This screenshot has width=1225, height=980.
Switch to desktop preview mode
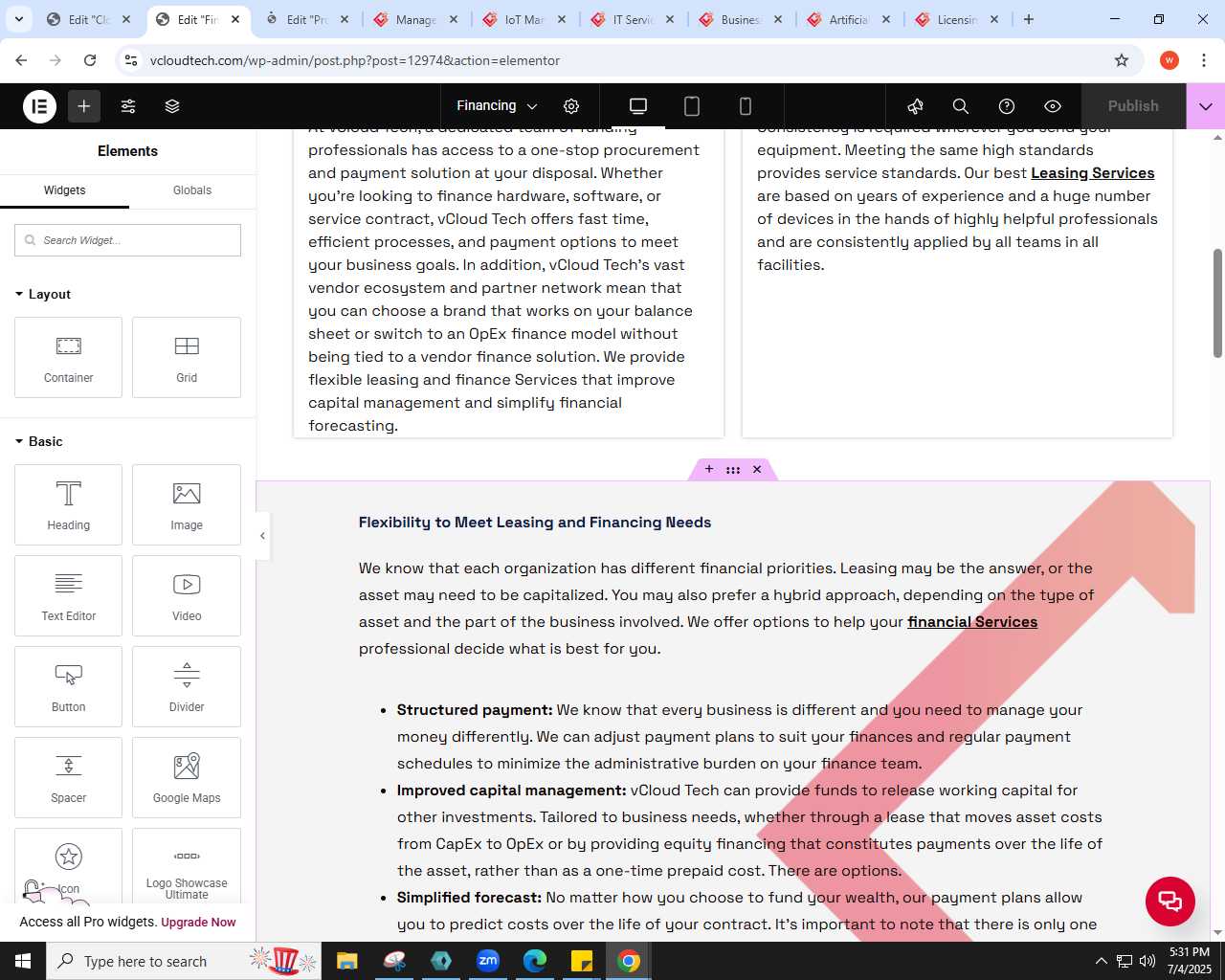638,106
